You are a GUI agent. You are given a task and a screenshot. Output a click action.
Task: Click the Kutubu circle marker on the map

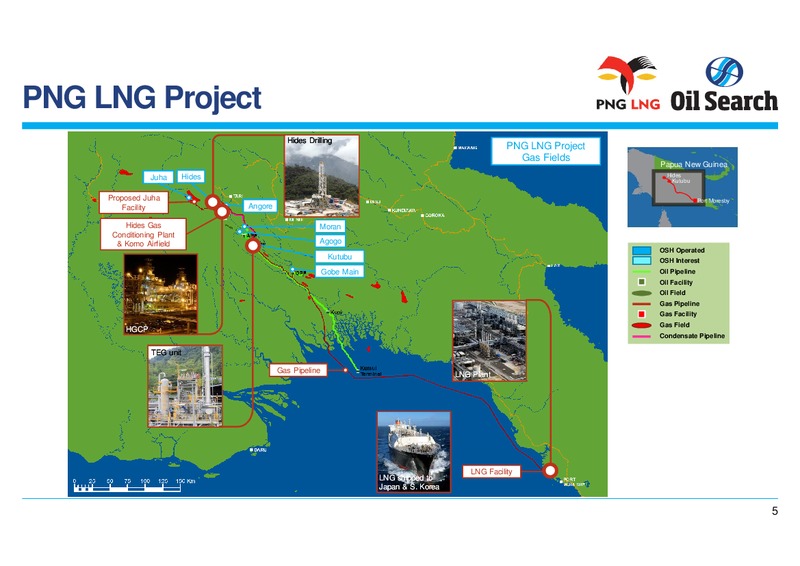pyautogui.click(x=253, y=246)
